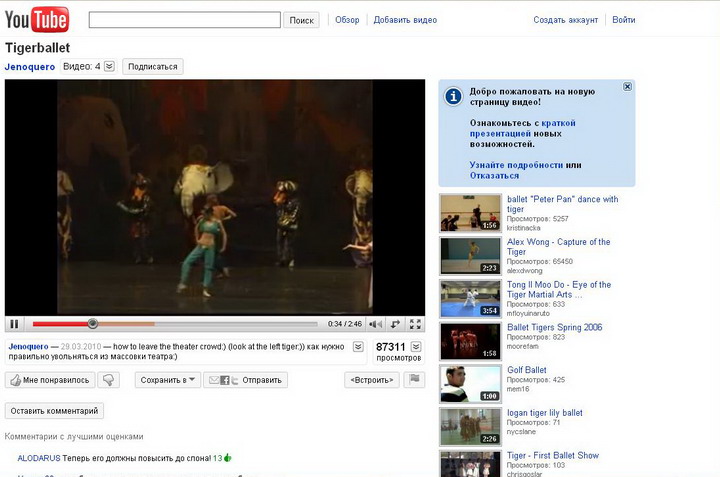Close the new video page notice

(627, 87)
